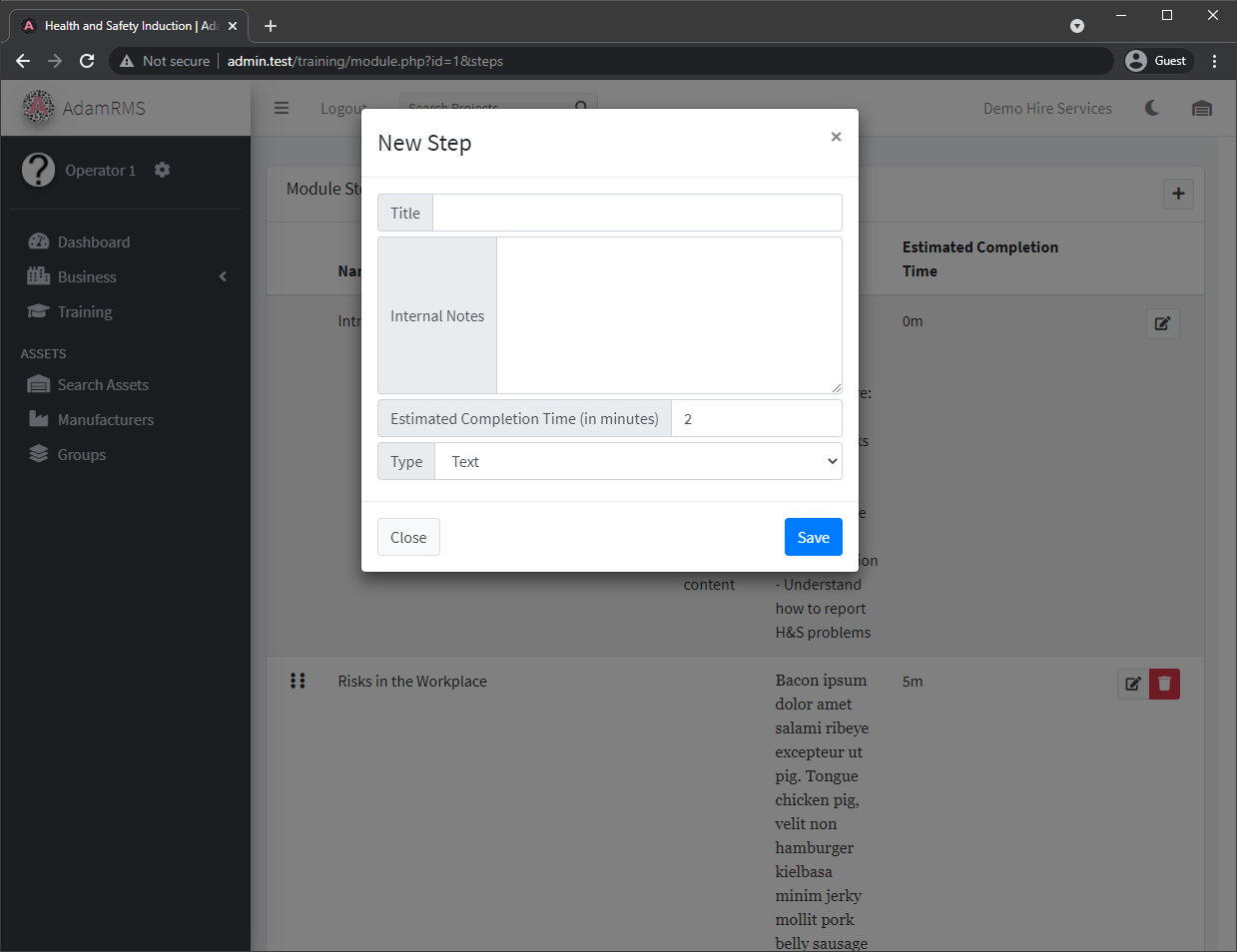Select the Search Assets sidebar icon
Image resolution: width=1237 pixels, height=952 pixels.
click(38, 384)
